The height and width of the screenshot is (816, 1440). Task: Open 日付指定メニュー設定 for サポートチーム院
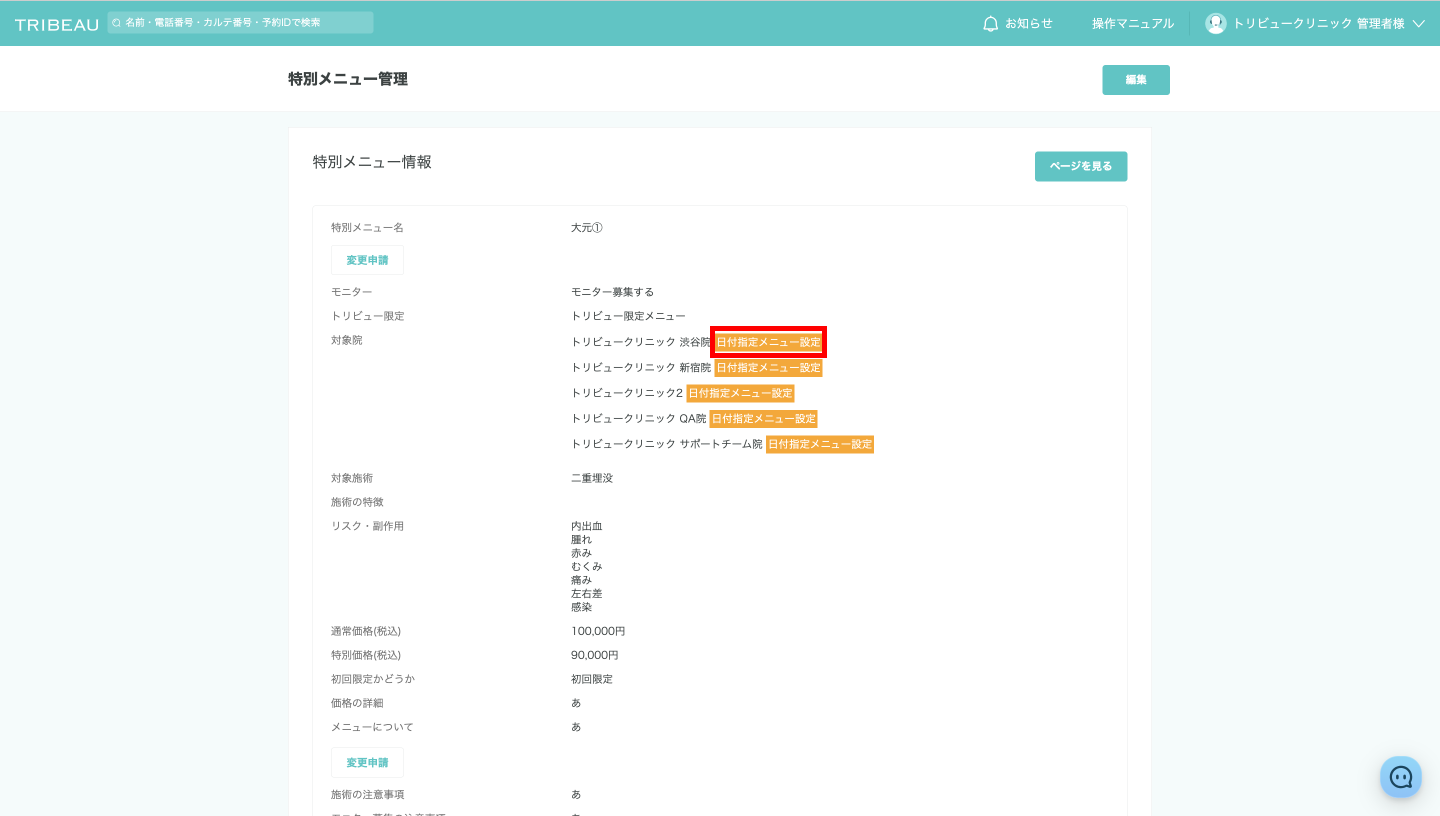coord(820,444)
